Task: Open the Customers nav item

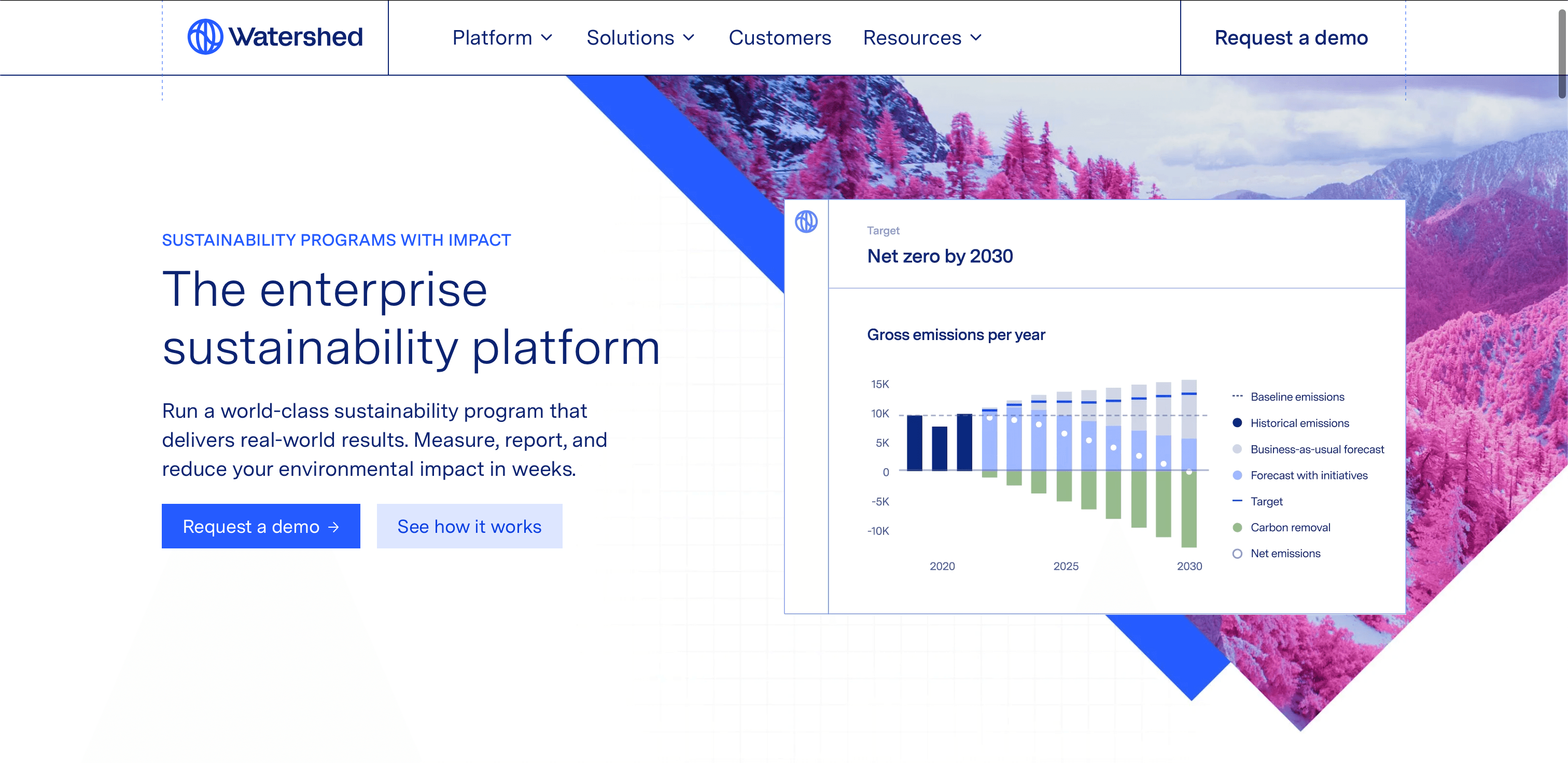Action: pos(779,38)
